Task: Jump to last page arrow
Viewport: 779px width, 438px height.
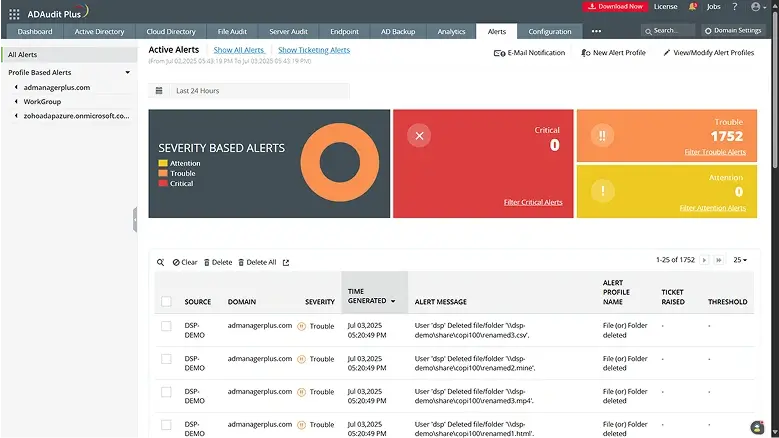Action: [718, 260]
